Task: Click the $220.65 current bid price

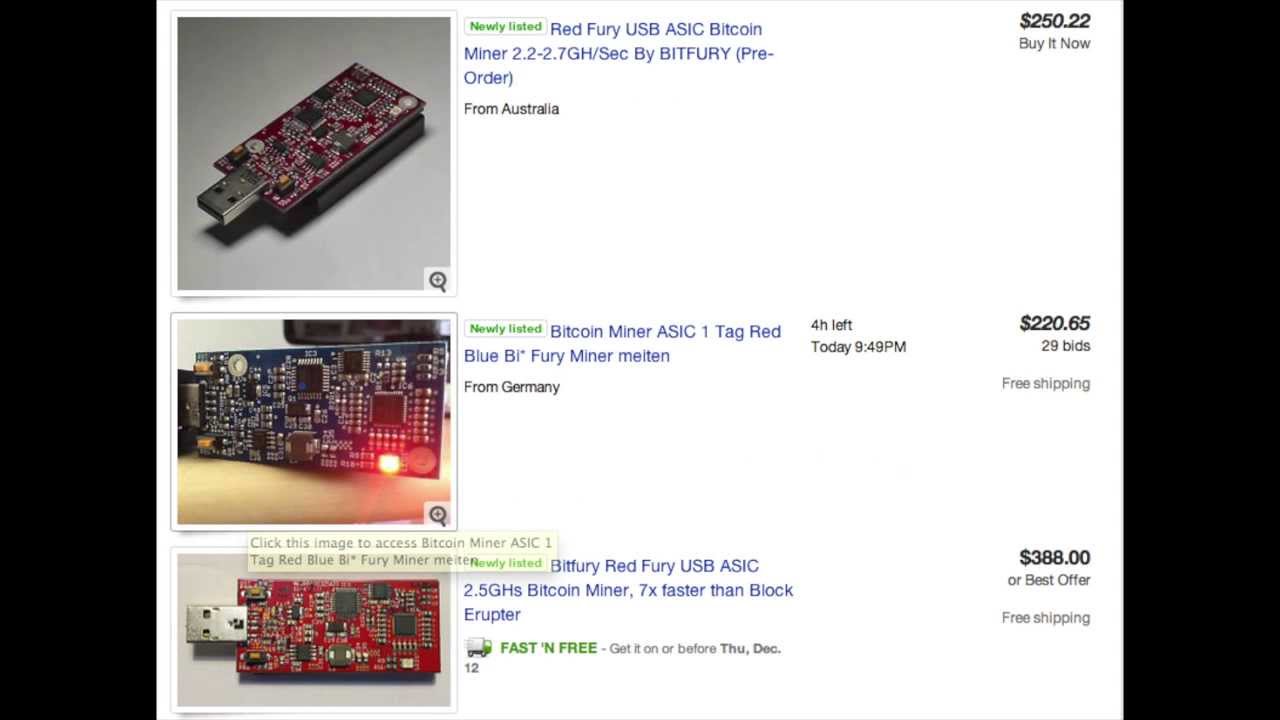Action: pyautogui.click(x=1055, y=323)
